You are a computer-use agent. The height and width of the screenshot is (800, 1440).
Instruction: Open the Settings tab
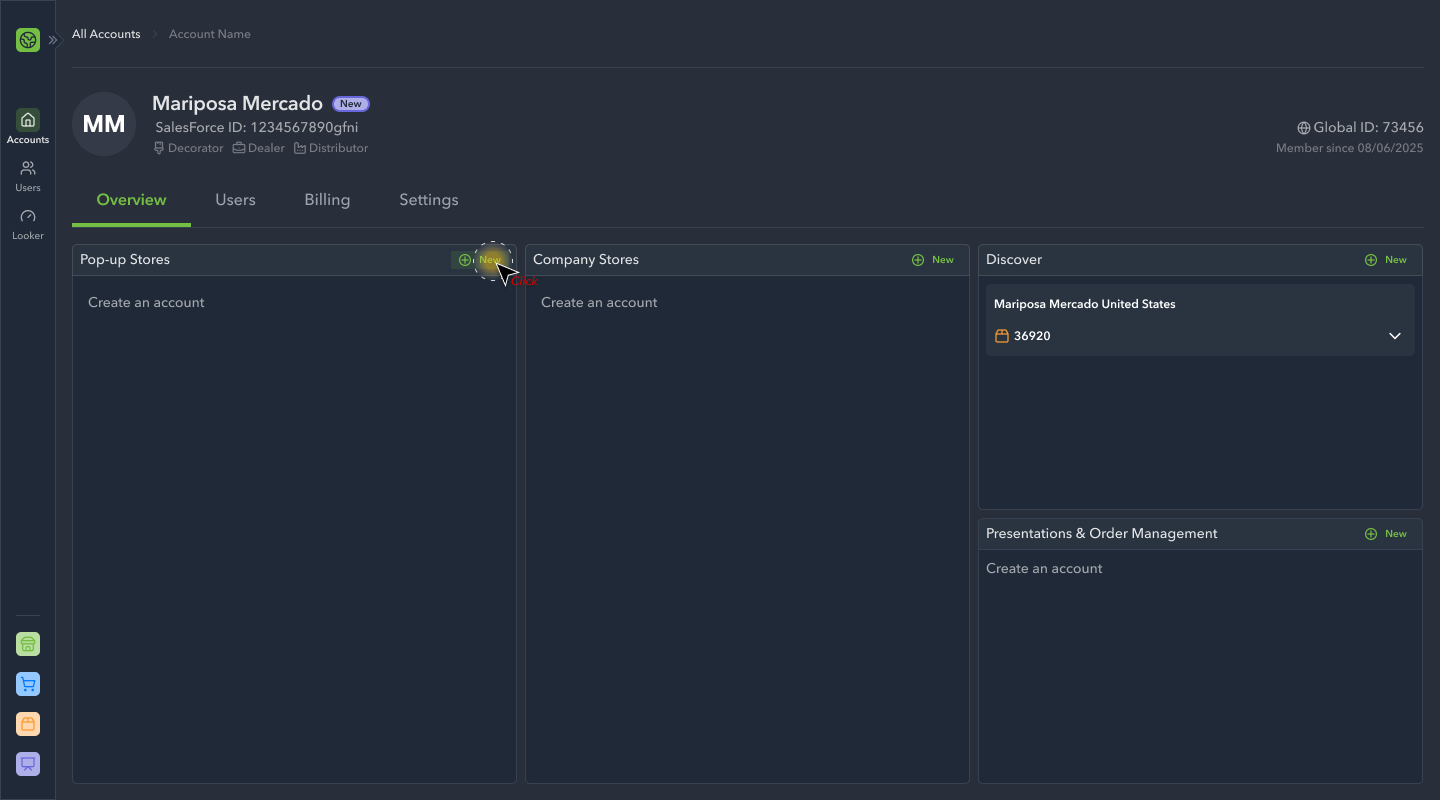[x=429, y=200]
